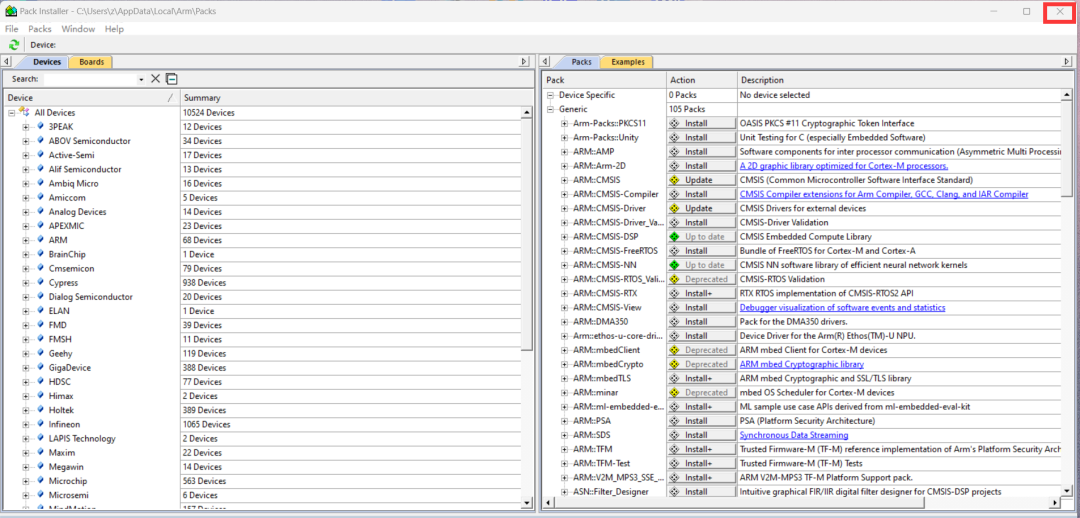Click the green refresh packs icon
This screenshot has height=518, width=1080.
coord(14,45)
